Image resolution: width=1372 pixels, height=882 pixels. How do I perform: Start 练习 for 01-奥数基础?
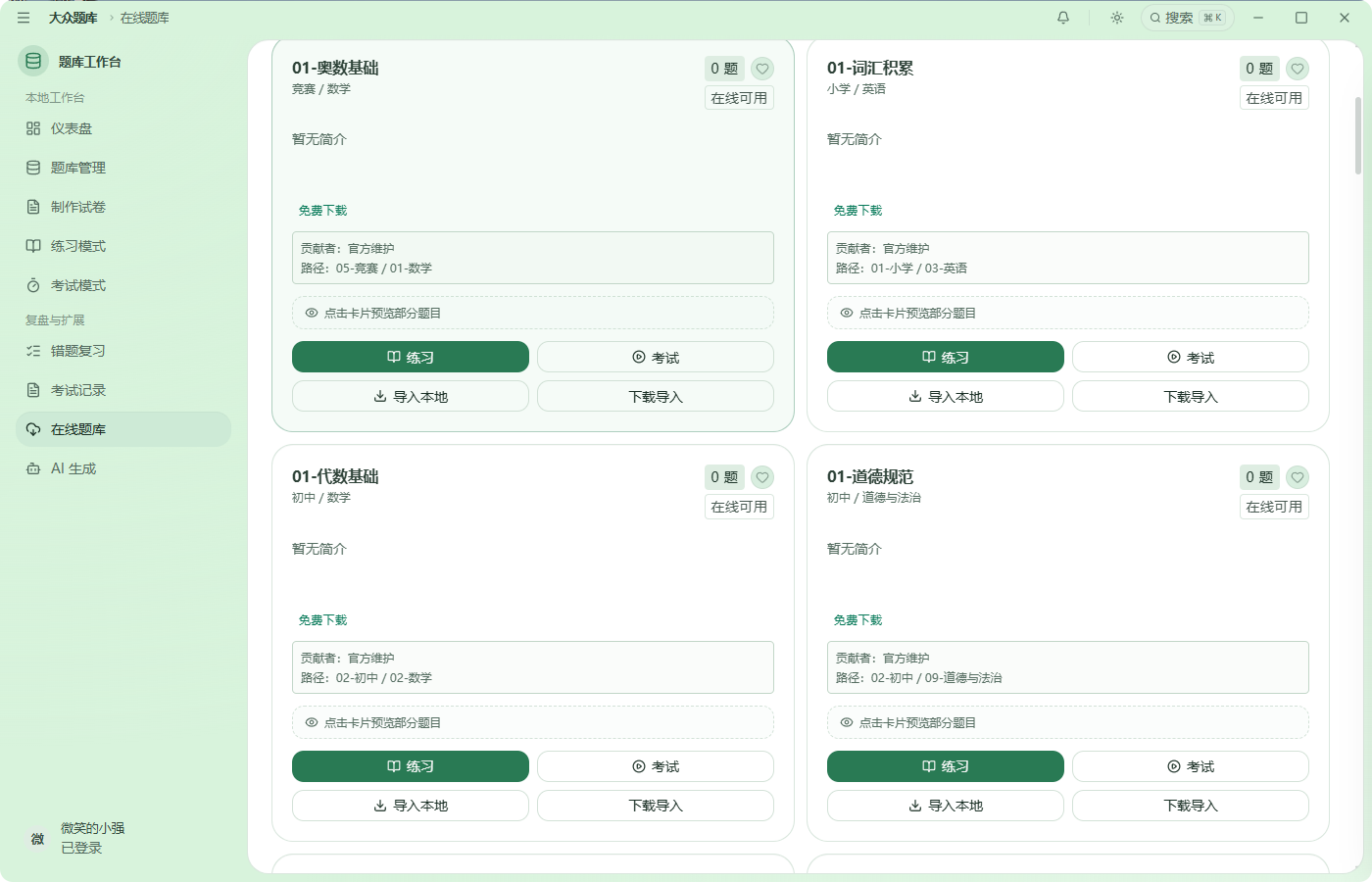click(411, 357)
